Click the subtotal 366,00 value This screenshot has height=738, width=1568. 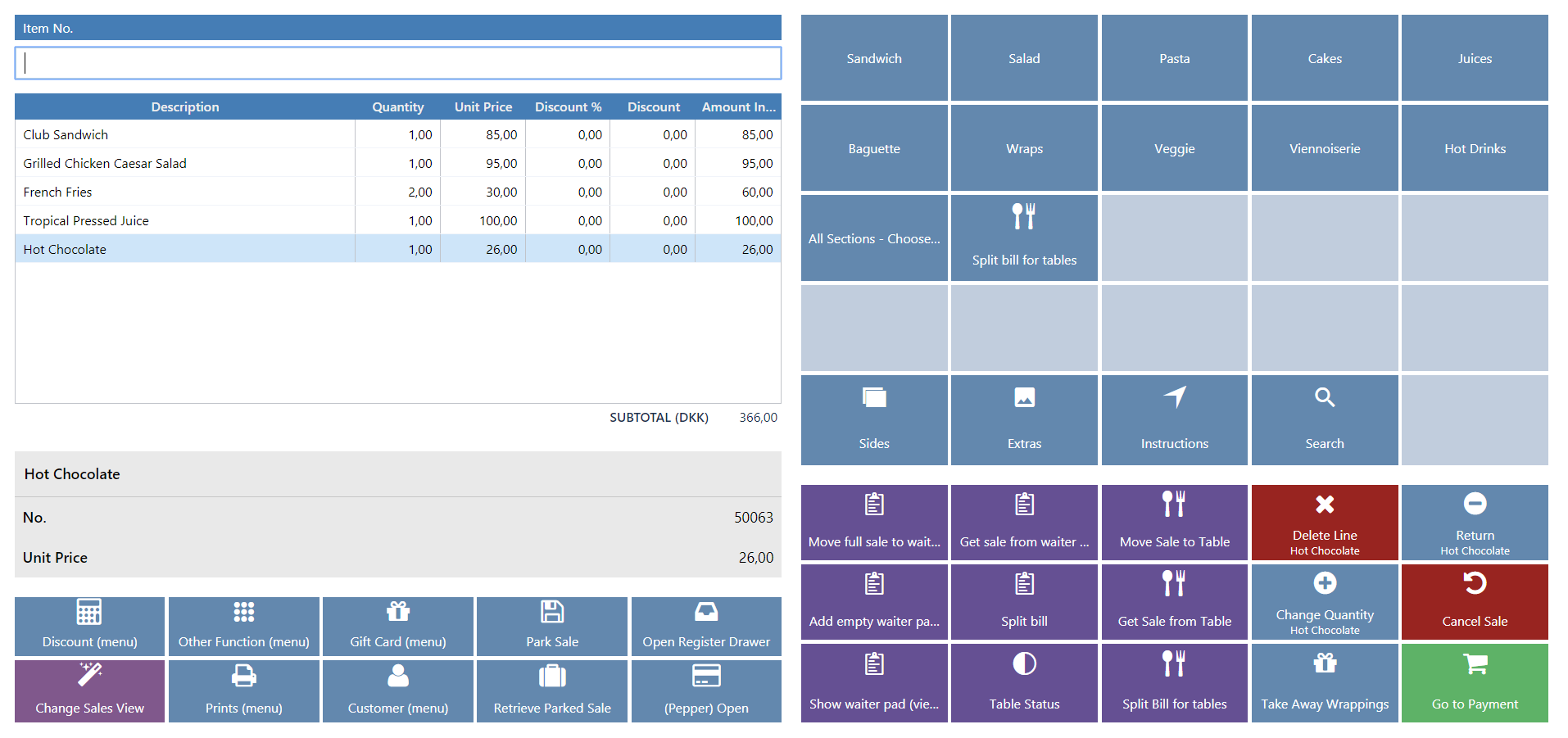(758, 417)
